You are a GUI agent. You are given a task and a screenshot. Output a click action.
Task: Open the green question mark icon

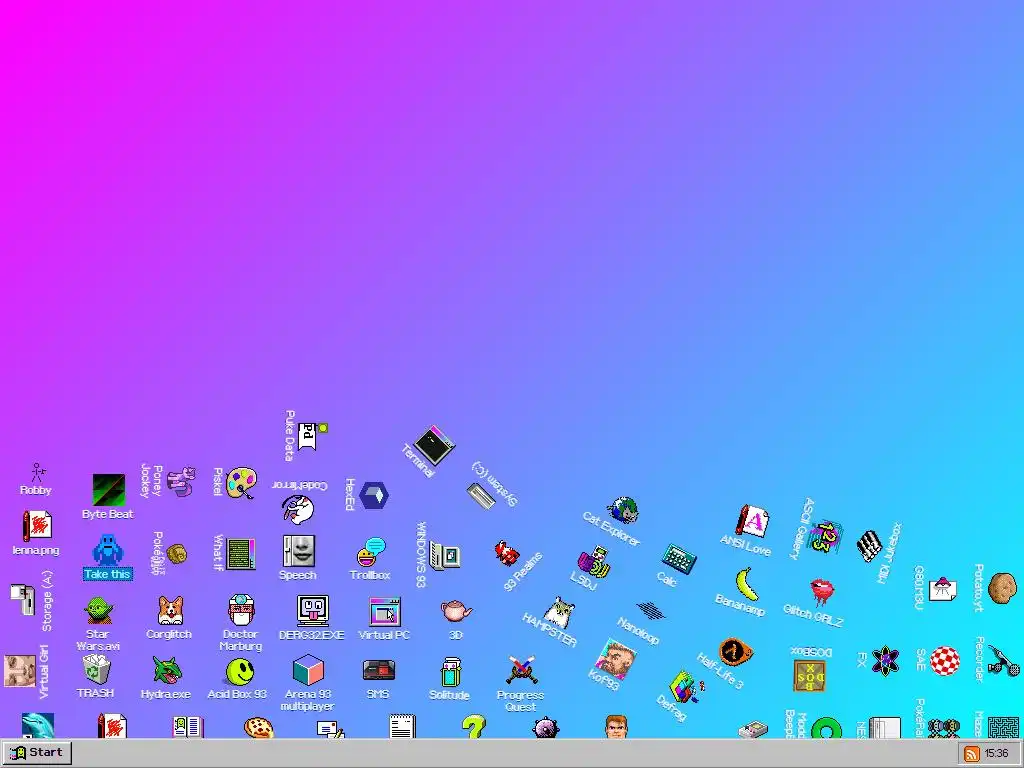coord(473,727)
